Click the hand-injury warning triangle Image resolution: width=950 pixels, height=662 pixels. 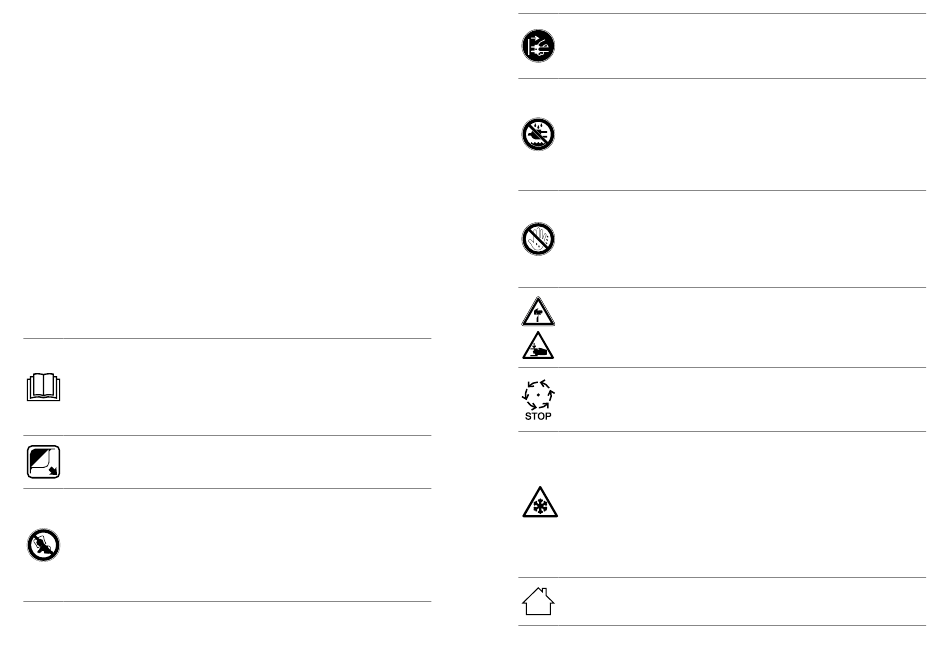pyautogui.click(x=538, y=345)
